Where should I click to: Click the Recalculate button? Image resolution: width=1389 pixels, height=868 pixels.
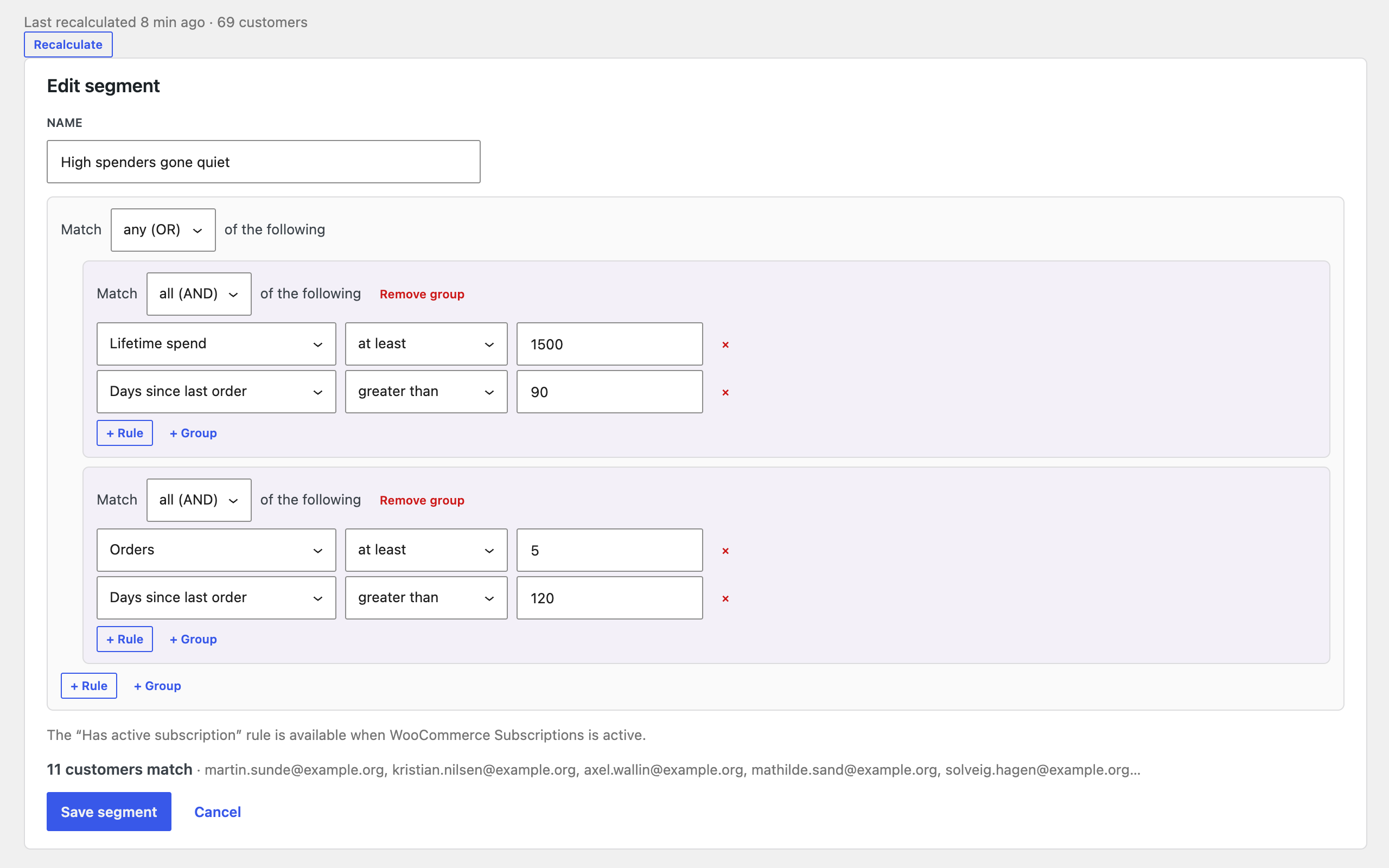pos(68,45)
